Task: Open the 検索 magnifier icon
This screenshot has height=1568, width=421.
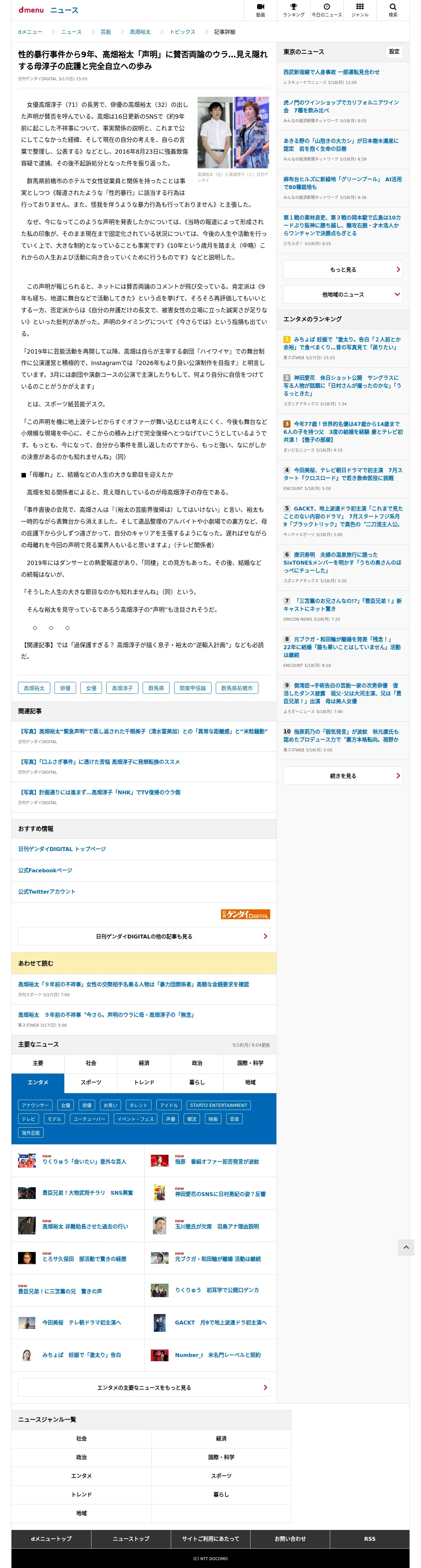Action: 393,10
